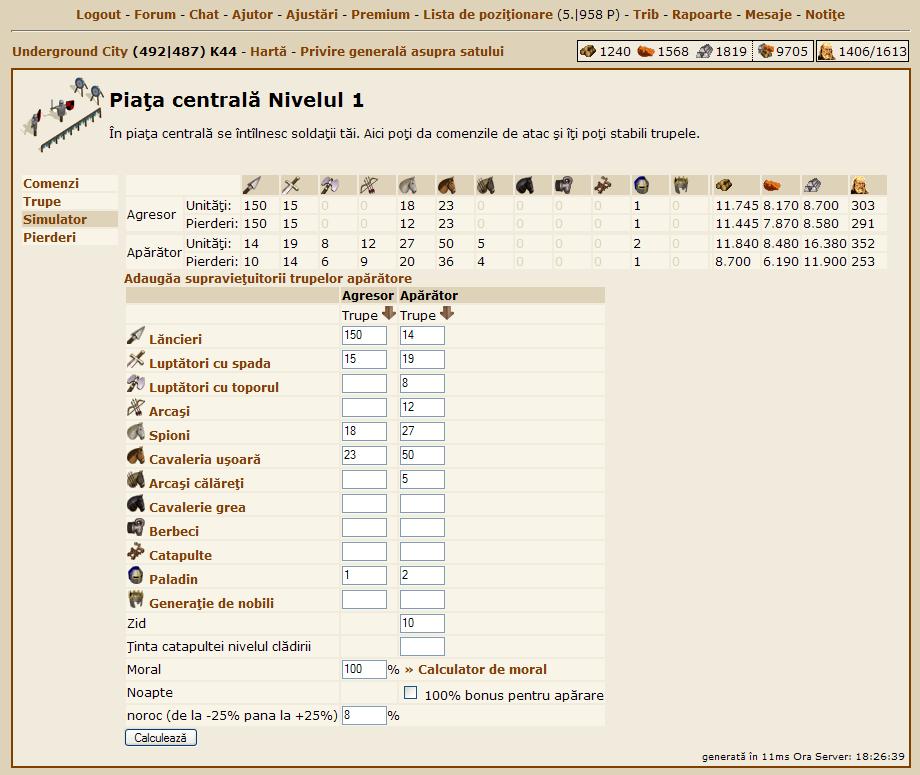Open the Comenzi tab in the sidebar
Image resolution: width=920 pixels, height=775 pixels.
pyautogui.click(x=51, y=184)
